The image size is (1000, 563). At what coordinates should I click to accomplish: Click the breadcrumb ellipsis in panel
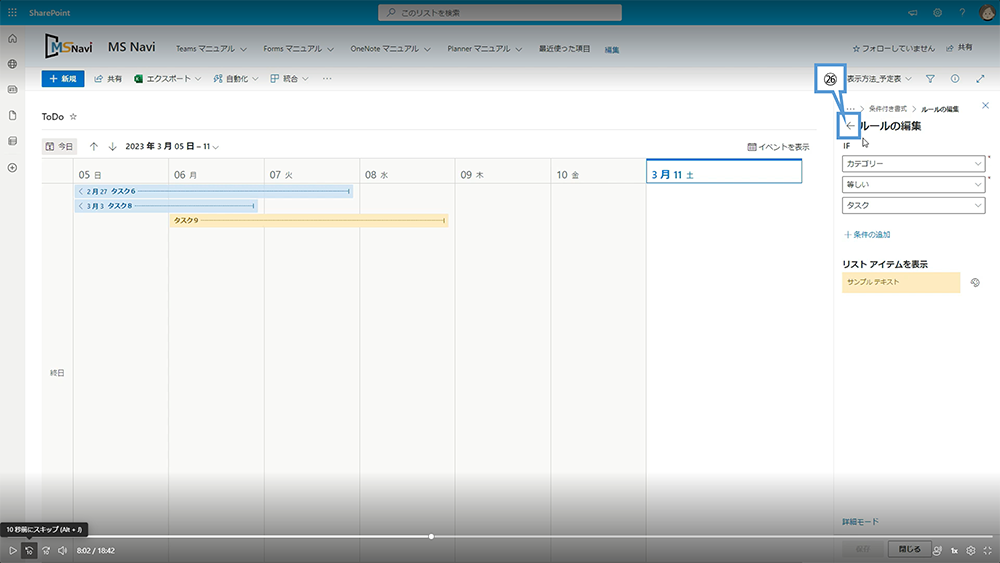coord(850,109)
